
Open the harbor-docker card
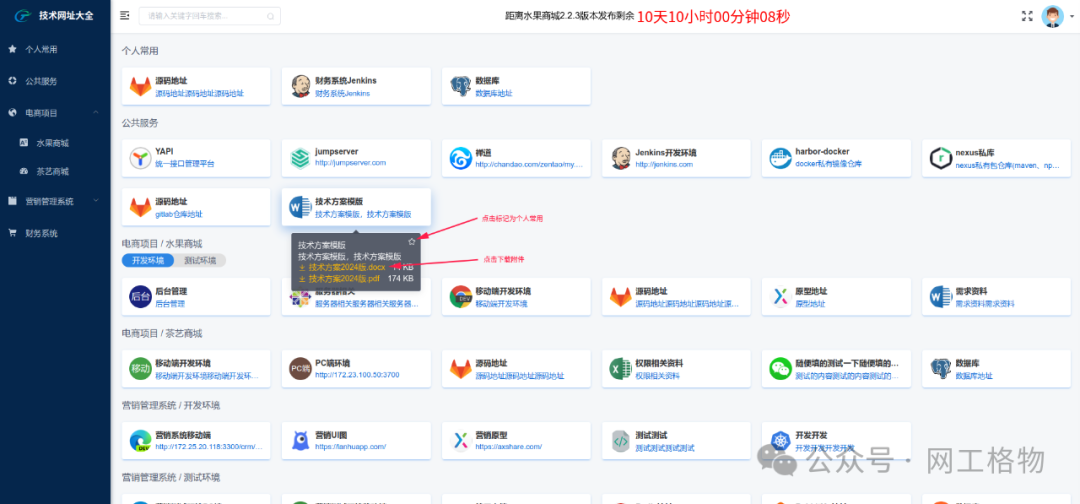[x=836, y=158]
